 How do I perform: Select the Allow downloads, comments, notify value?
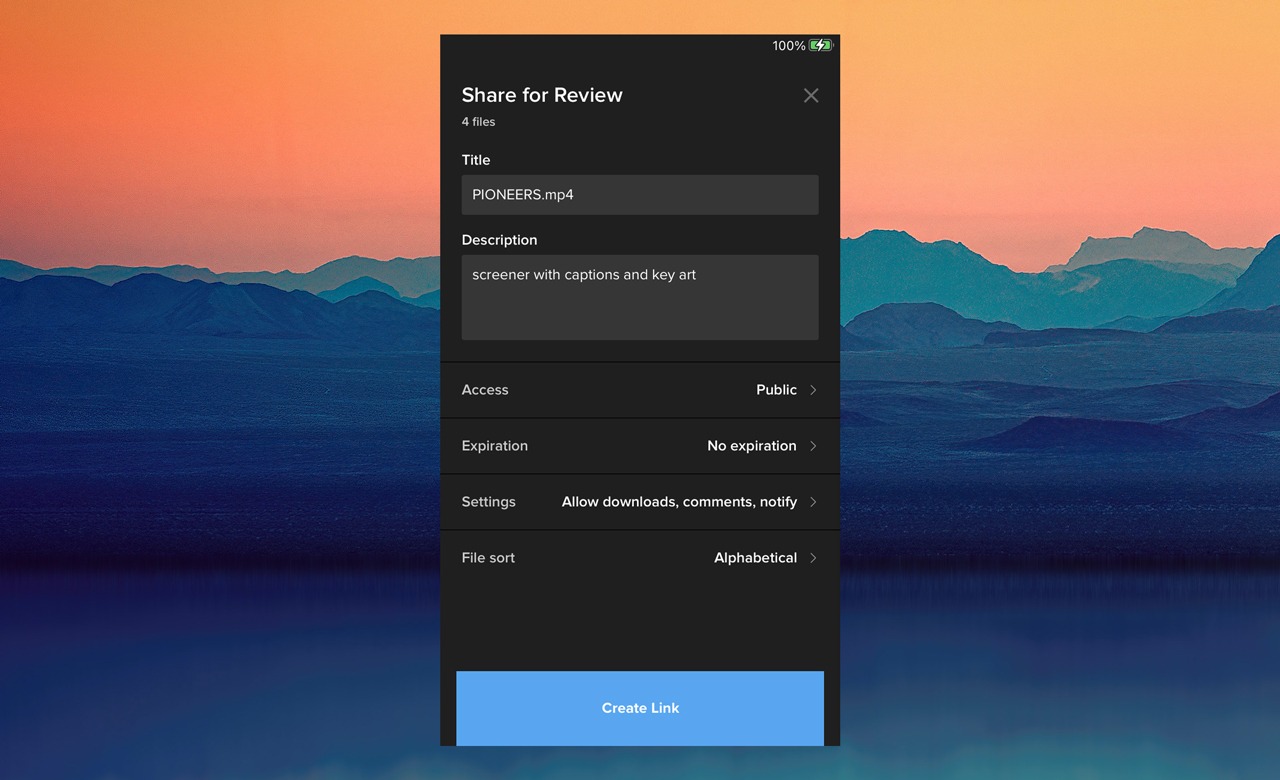[679, 502]
